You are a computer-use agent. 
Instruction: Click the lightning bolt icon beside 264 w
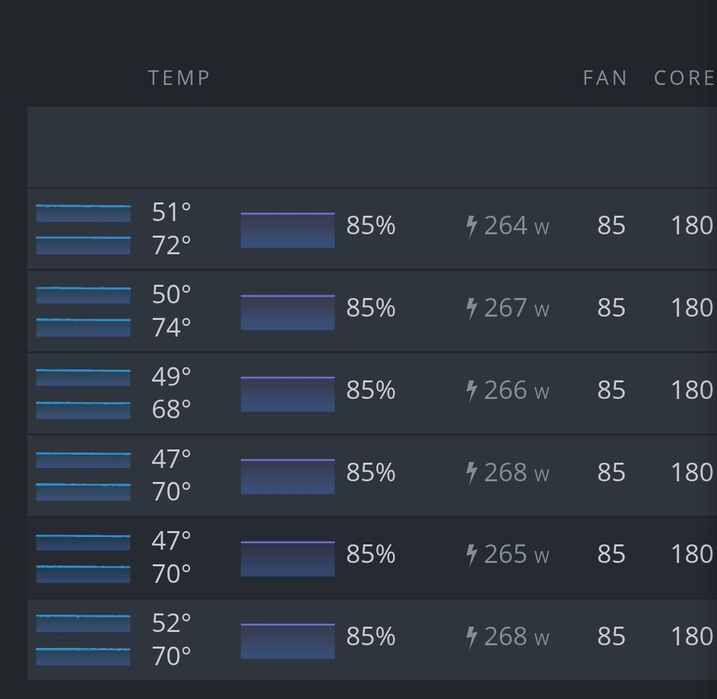pyautogui.click(x=472, y=226)
